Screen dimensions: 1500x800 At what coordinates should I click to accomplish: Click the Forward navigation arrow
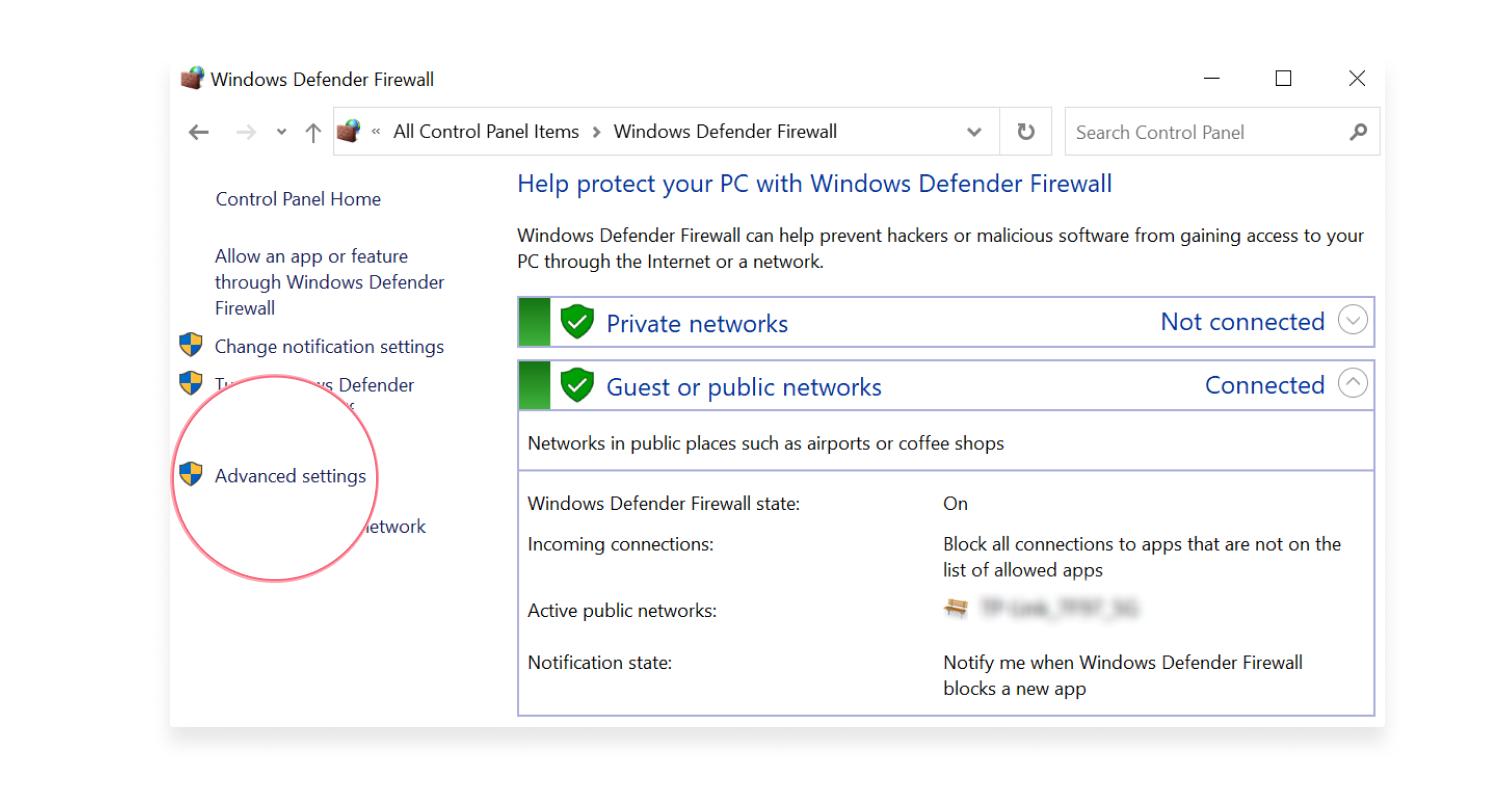tap(245, 132)
